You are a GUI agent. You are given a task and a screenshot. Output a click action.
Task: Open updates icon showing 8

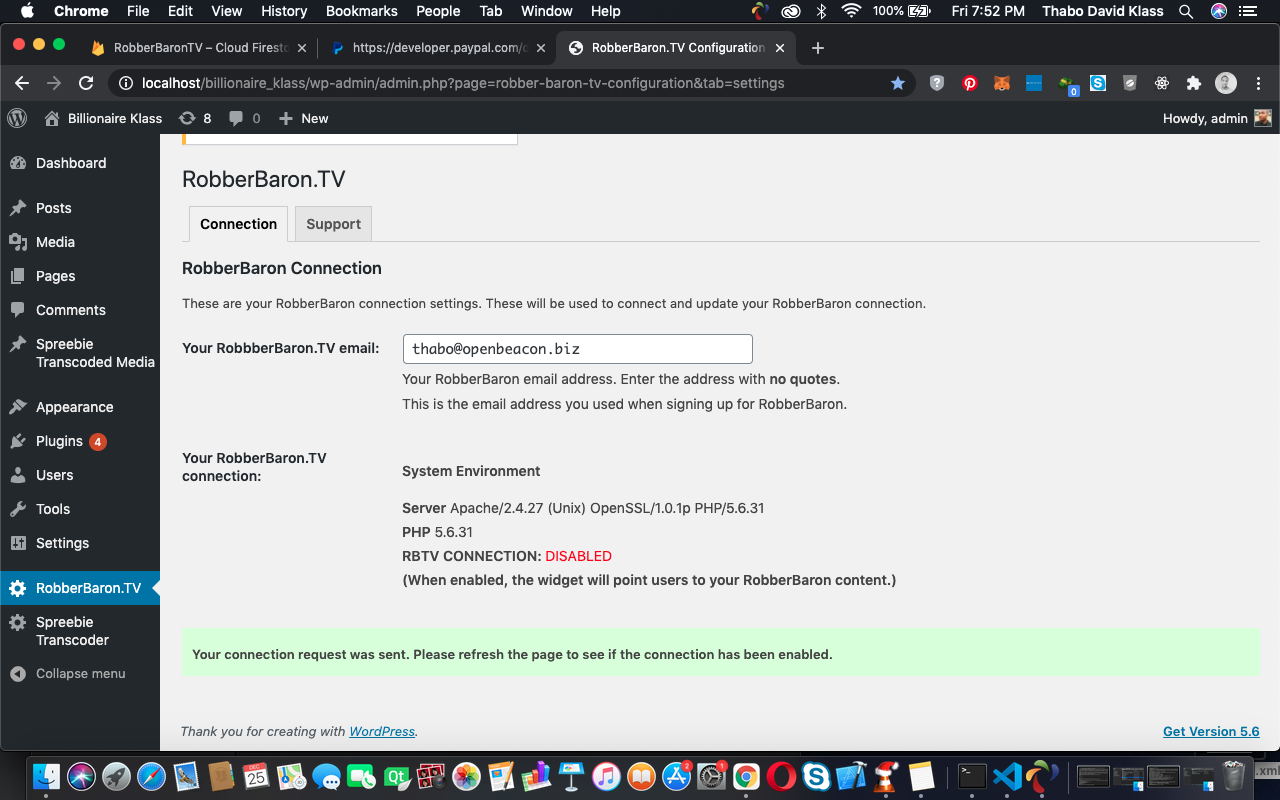(x=195, y=118)
